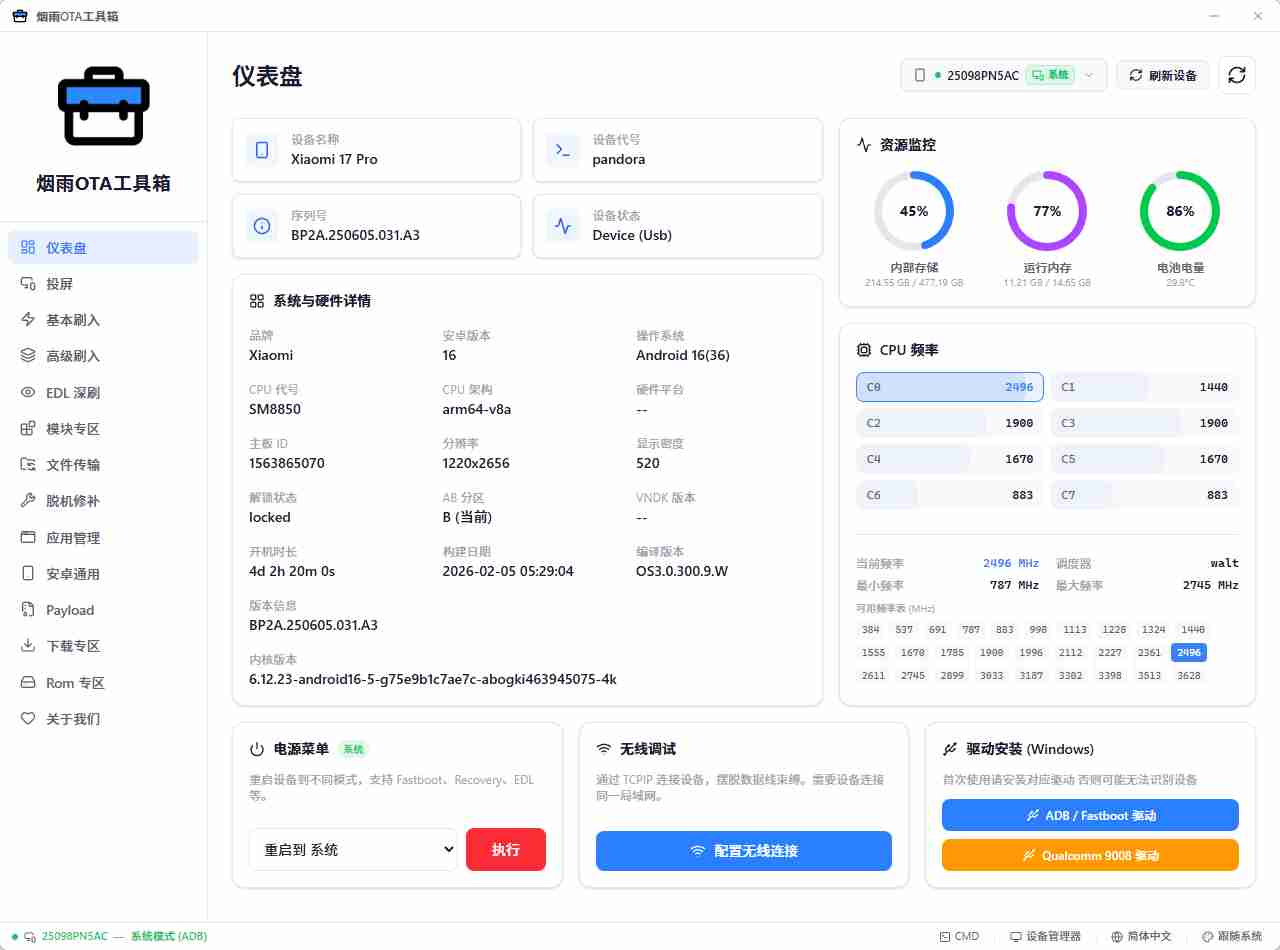Open the 设备管理器 from the status bar

1046,937
